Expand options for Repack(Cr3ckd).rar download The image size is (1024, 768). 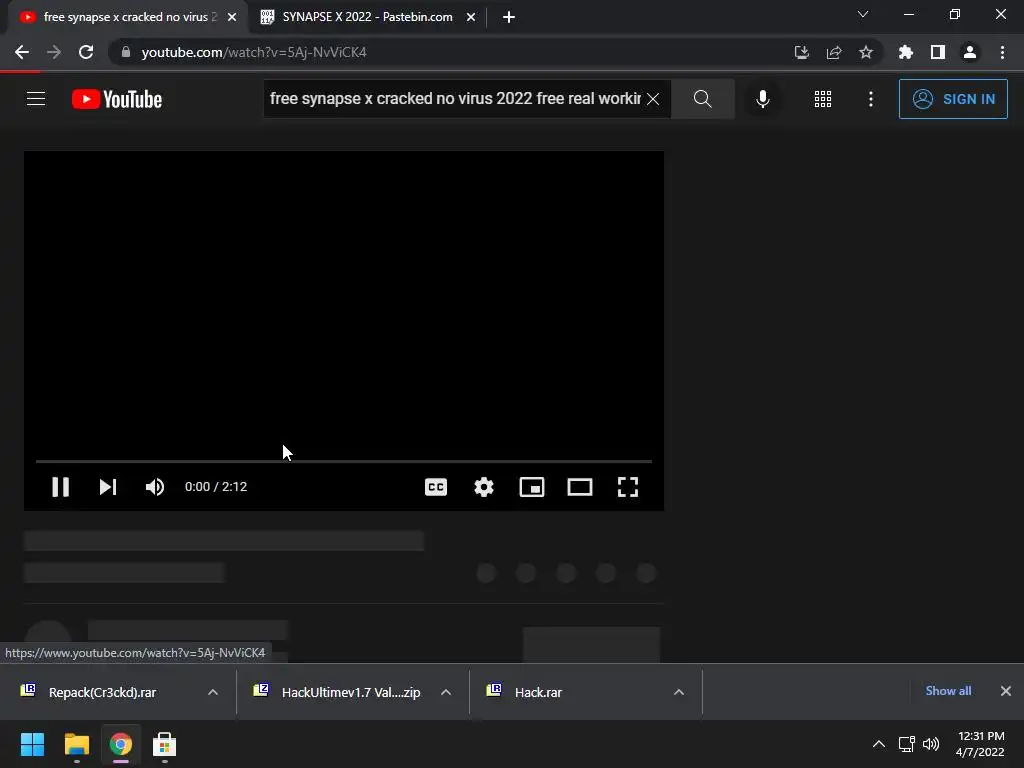click(x=213, y=692)
